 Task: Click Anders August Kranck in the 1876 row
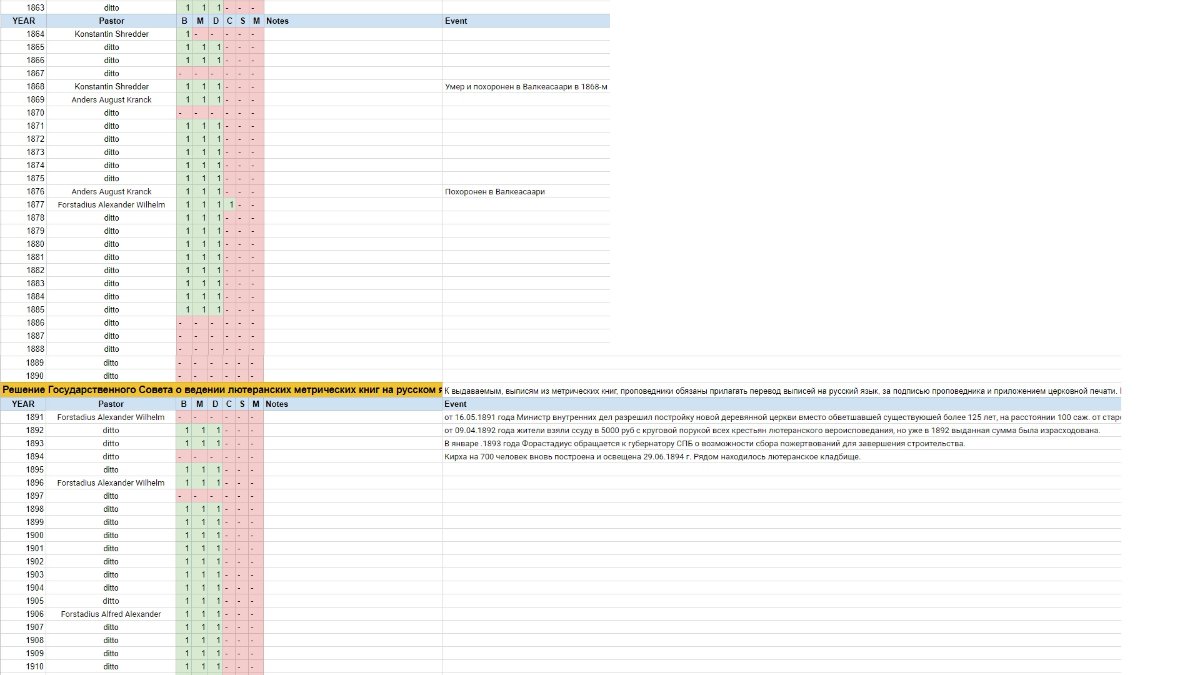coord(111,191)
